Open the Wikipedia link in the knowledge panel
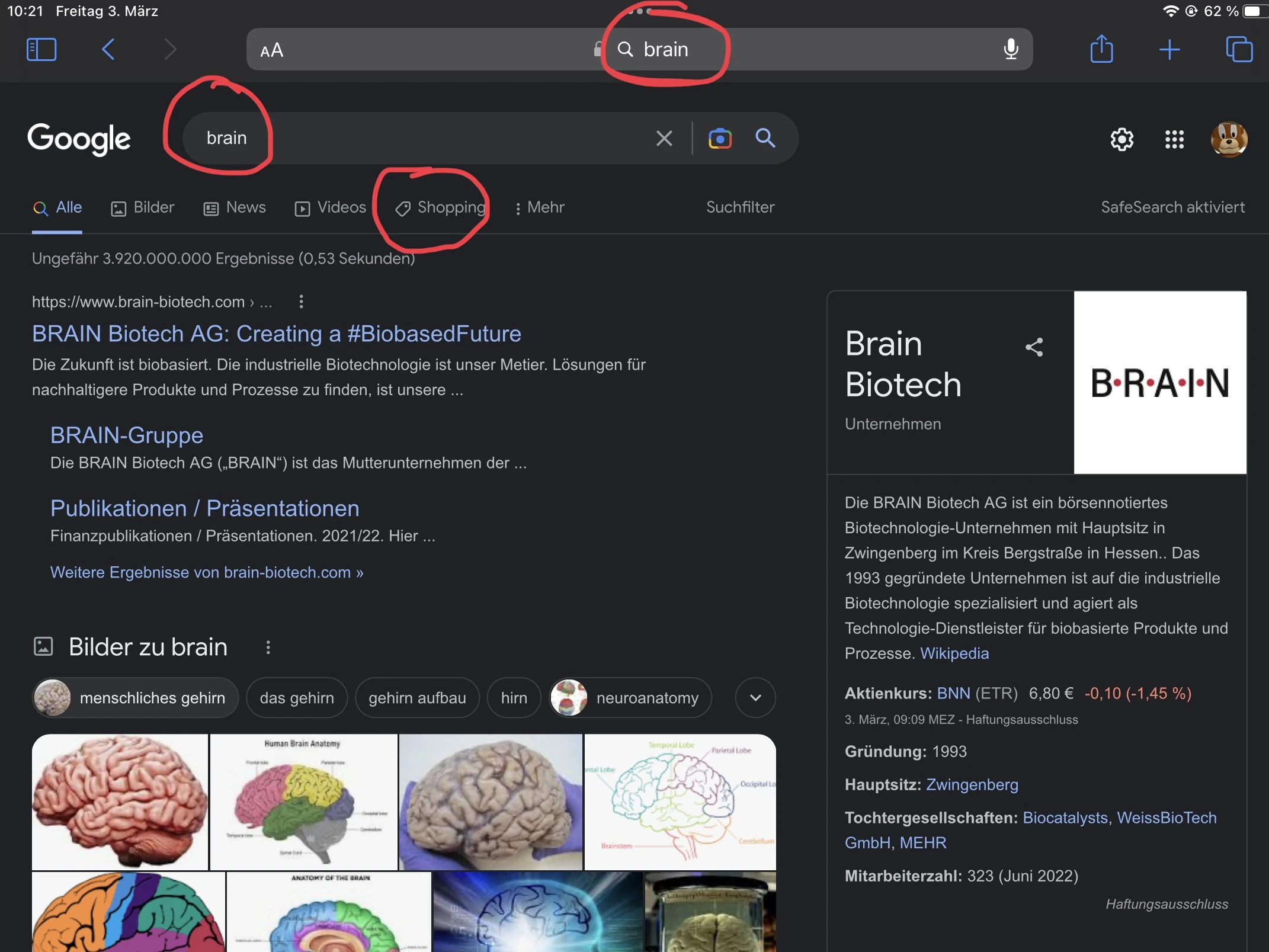This screenshot has width=1269, height=952. (954, 653)
